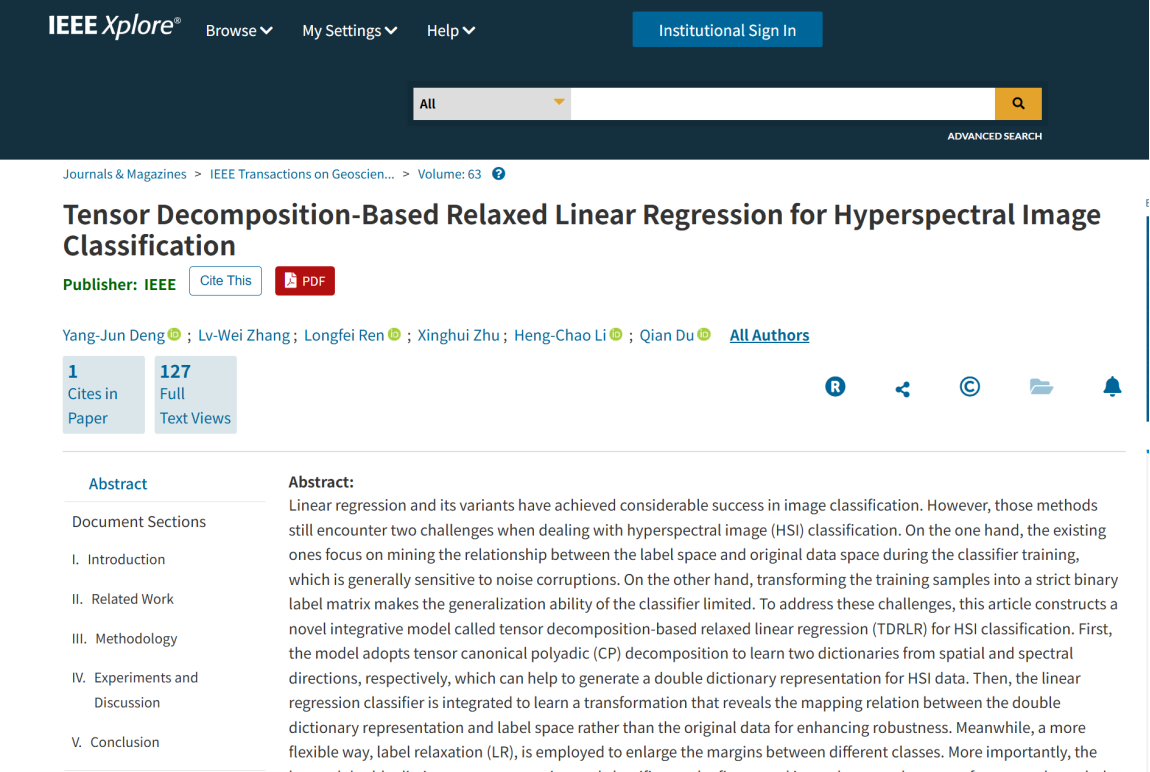Open the All Authors link
This screenshot has height=772, width=1150.
coord(769,335)
